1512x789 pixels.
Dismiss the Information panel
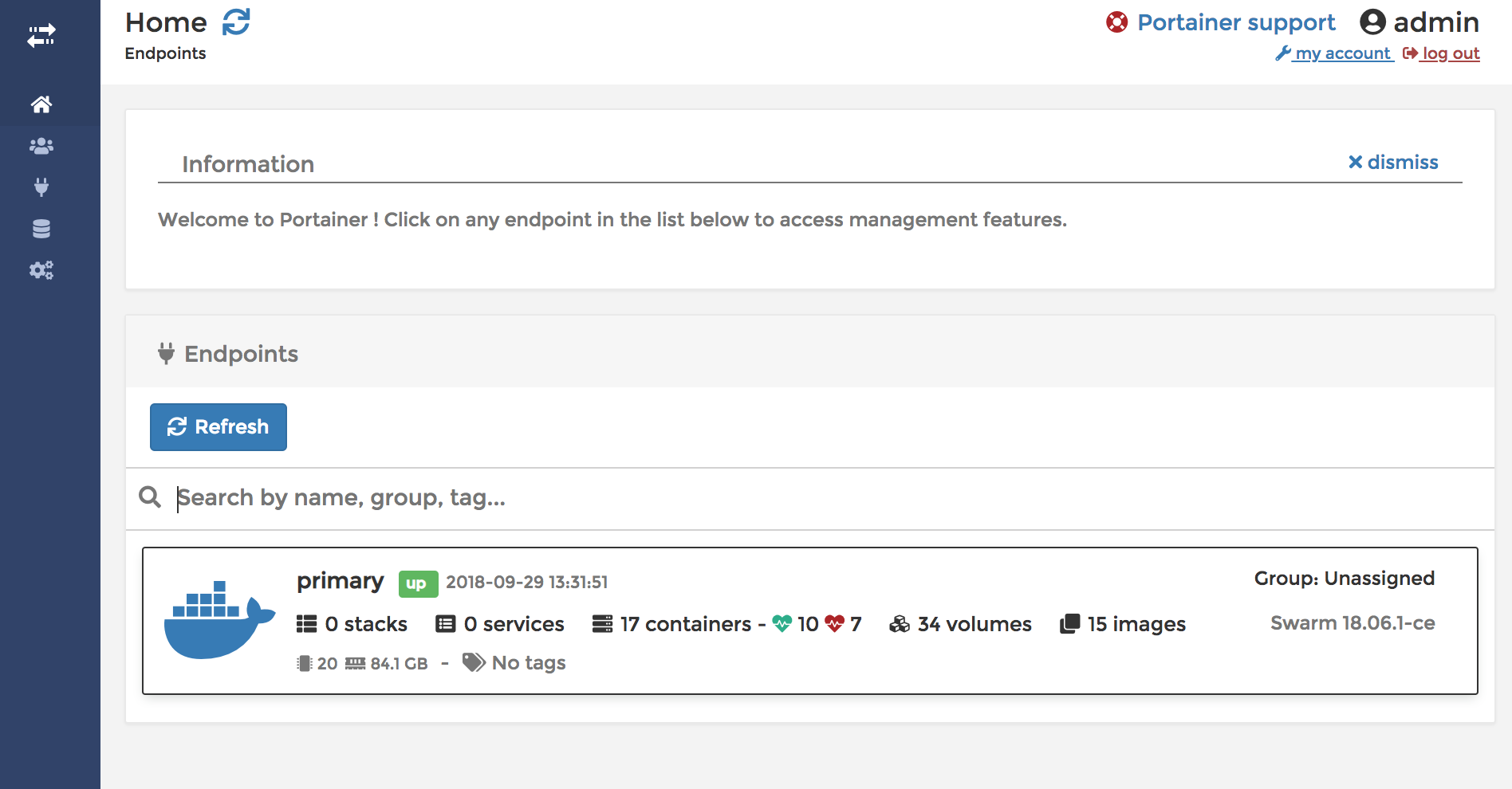1393,163
